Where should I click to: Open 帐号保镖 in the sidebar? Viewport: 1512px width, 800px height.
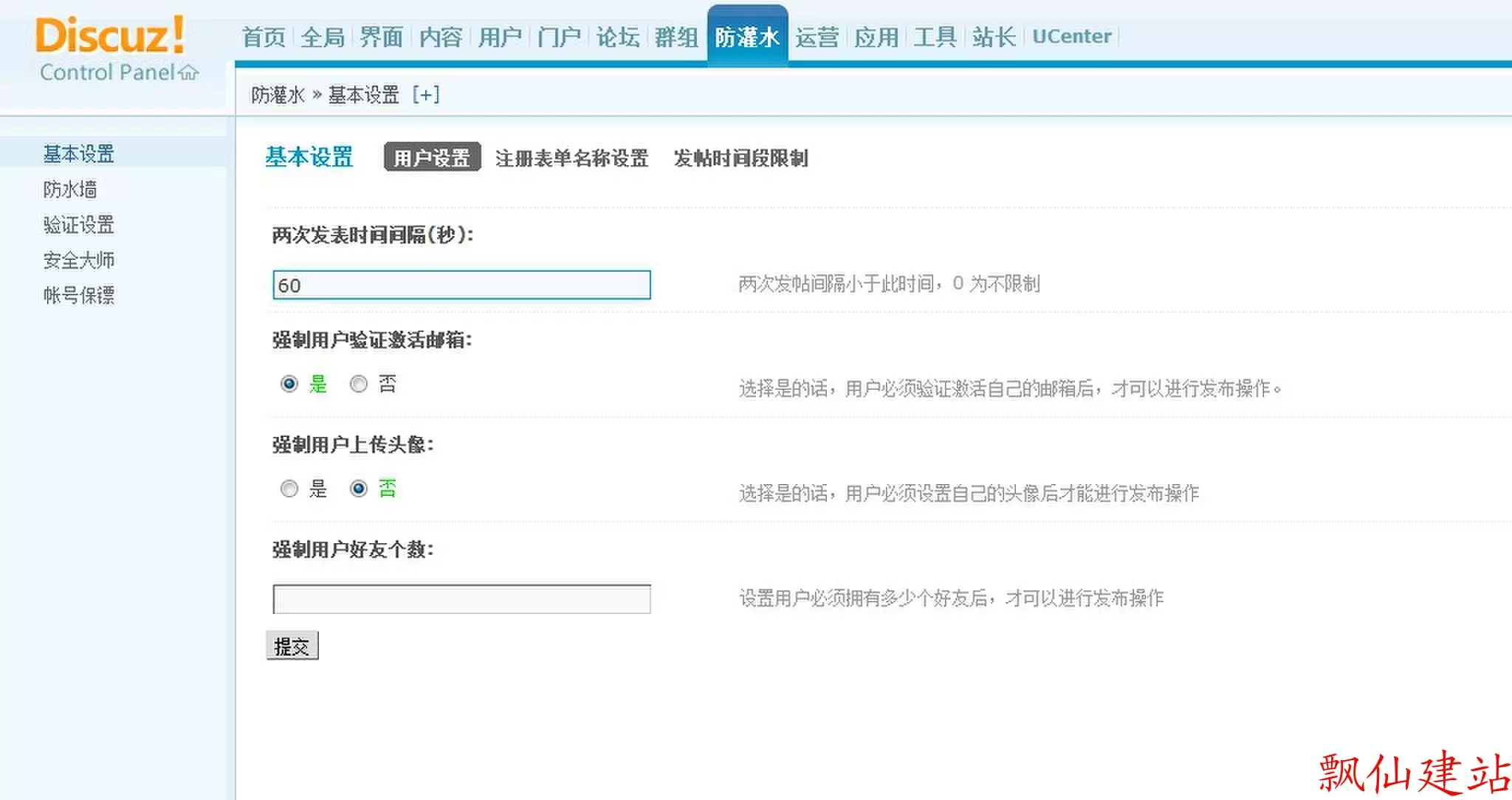[x=79, y=295]
